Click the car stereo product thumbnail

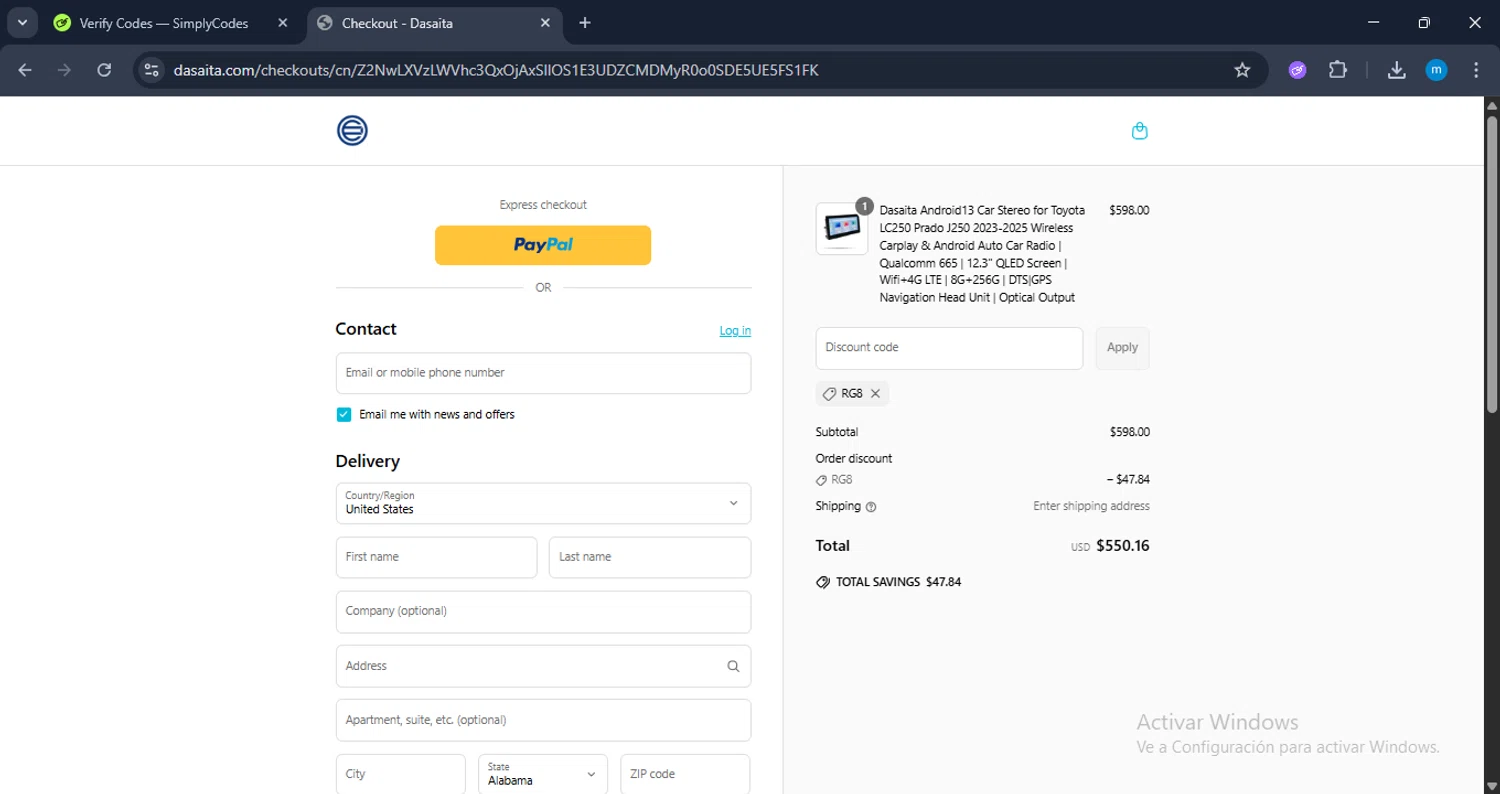[842, 228]
